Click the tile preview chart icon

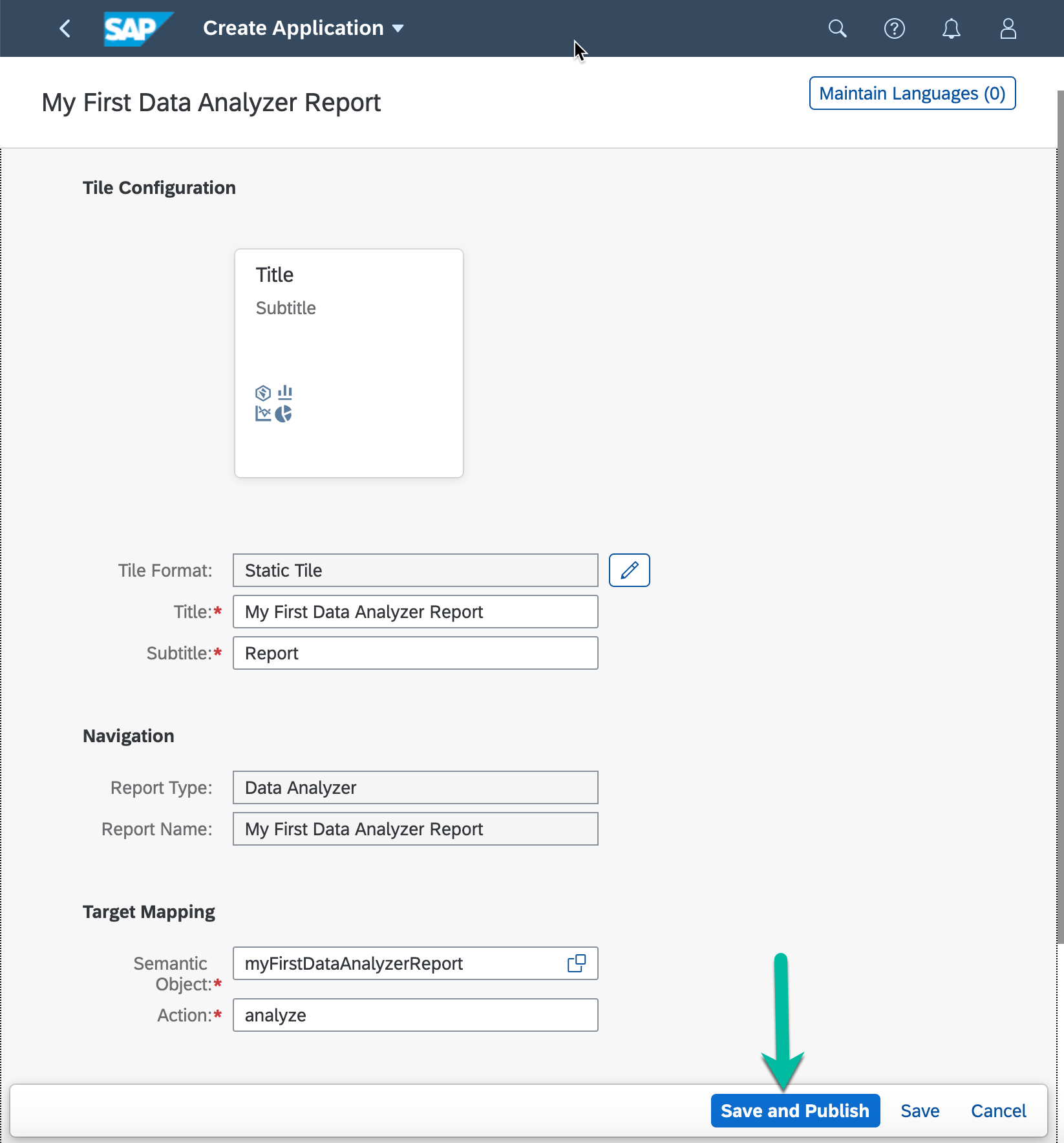click(273, 403)
